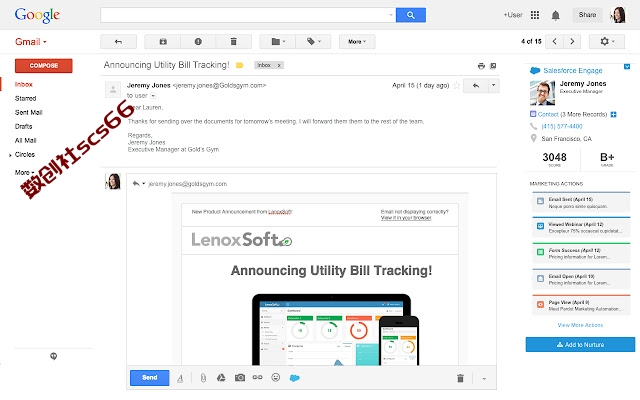
Task: Open the conversation in new window
Action: tap(493, 66)
